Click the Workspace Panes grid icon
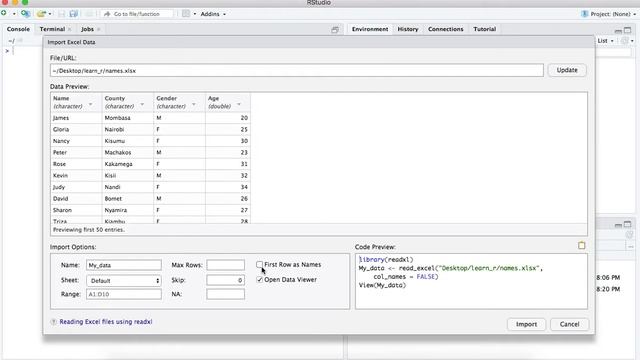Screen dimensions: 640x360 186,14
